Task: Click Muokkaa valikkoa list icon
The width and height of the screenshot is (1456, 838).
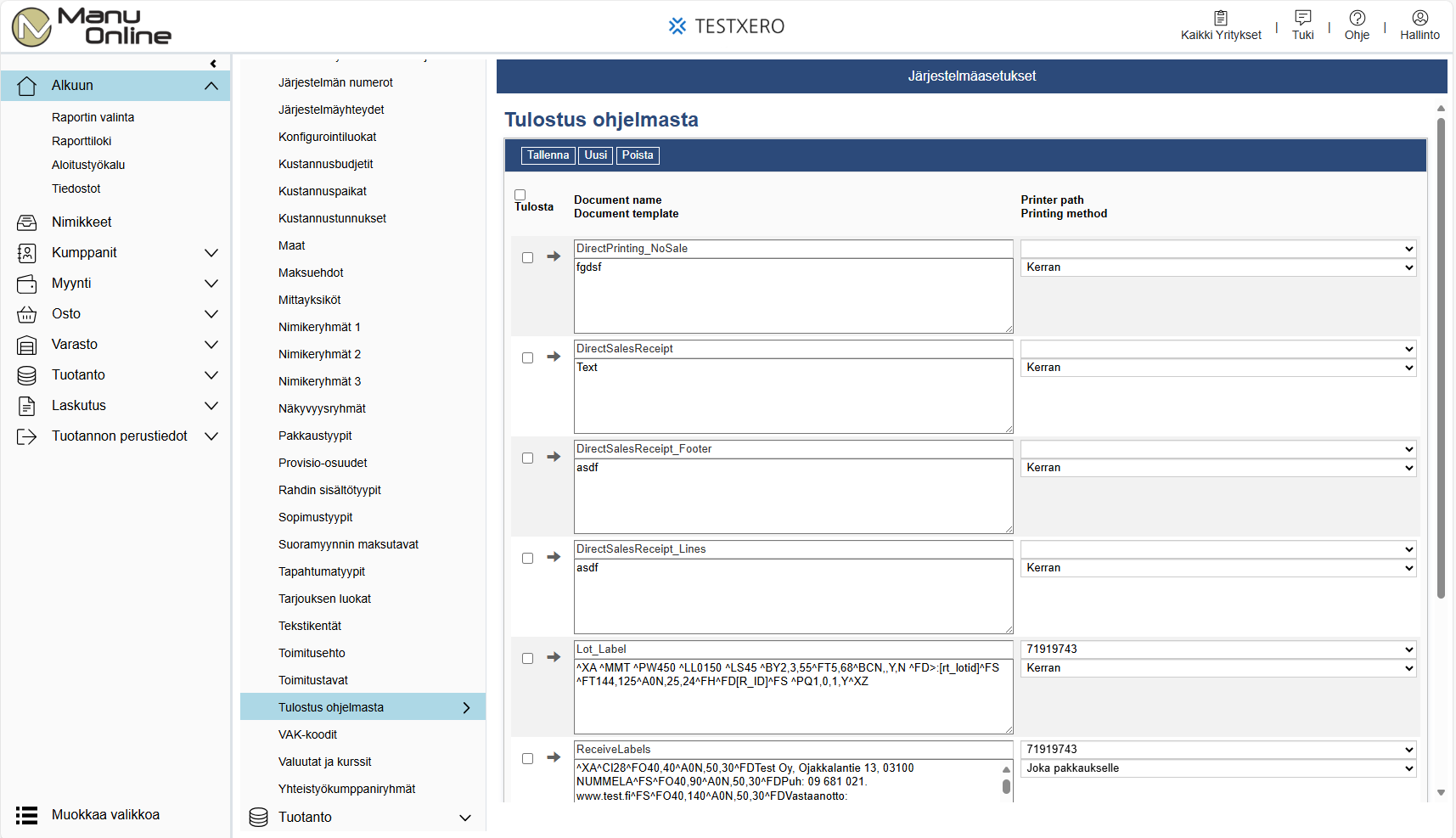Action: coord(27,815)
